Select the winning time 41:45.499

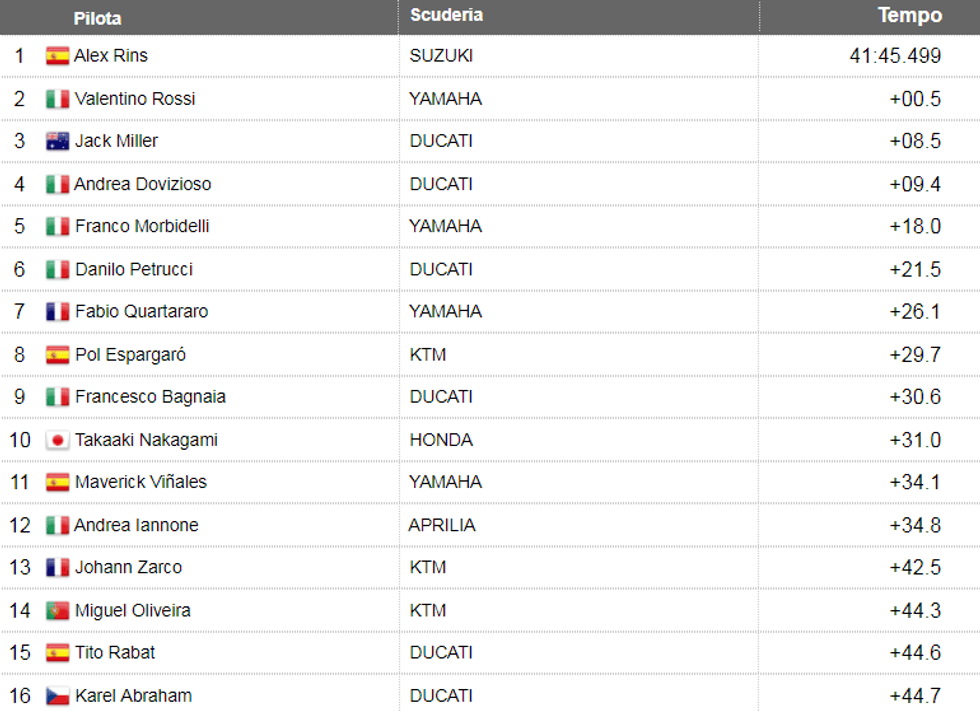895,56
